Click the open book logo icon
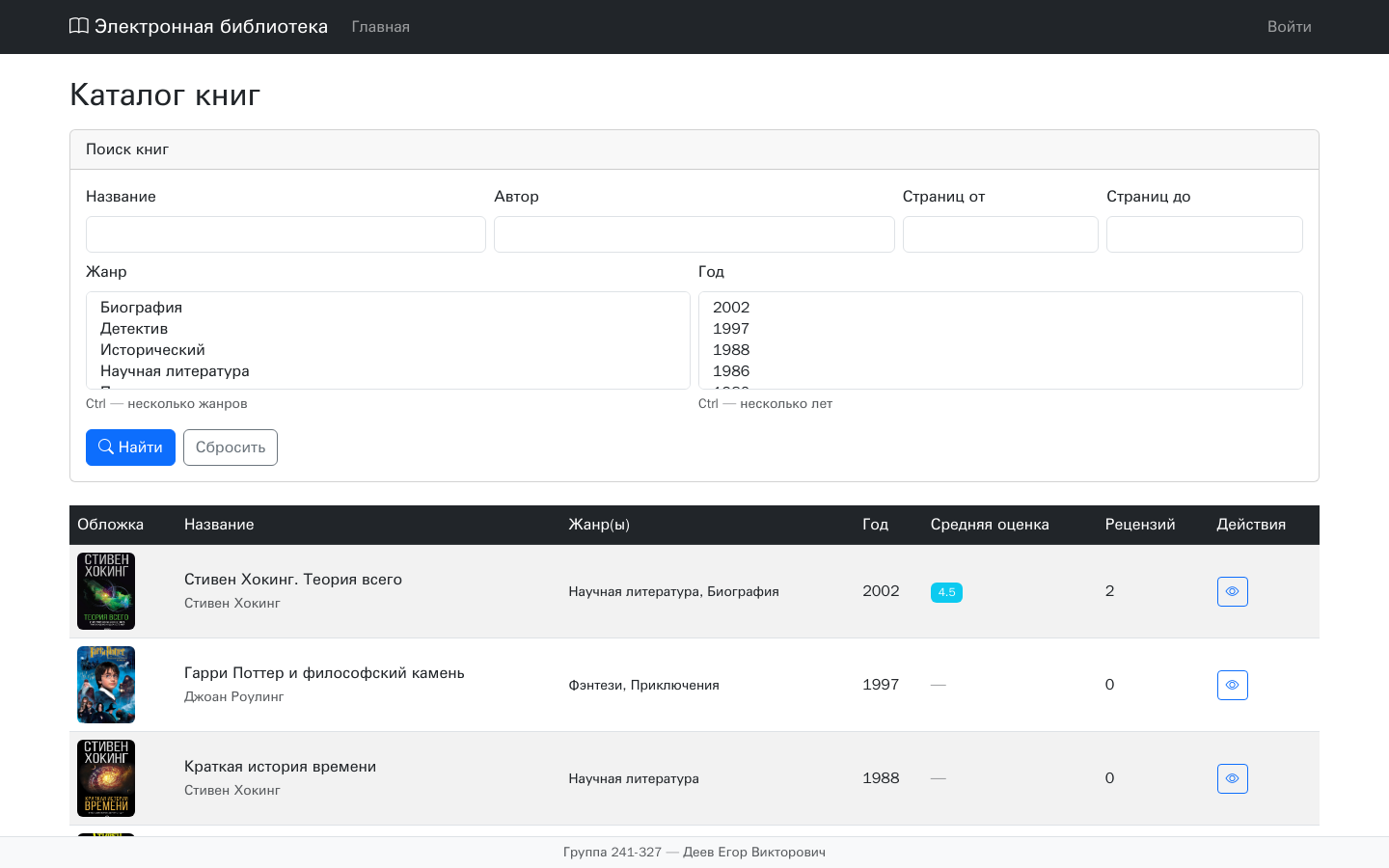Screen dimensions: 1389x868 (x=79, y=26)
